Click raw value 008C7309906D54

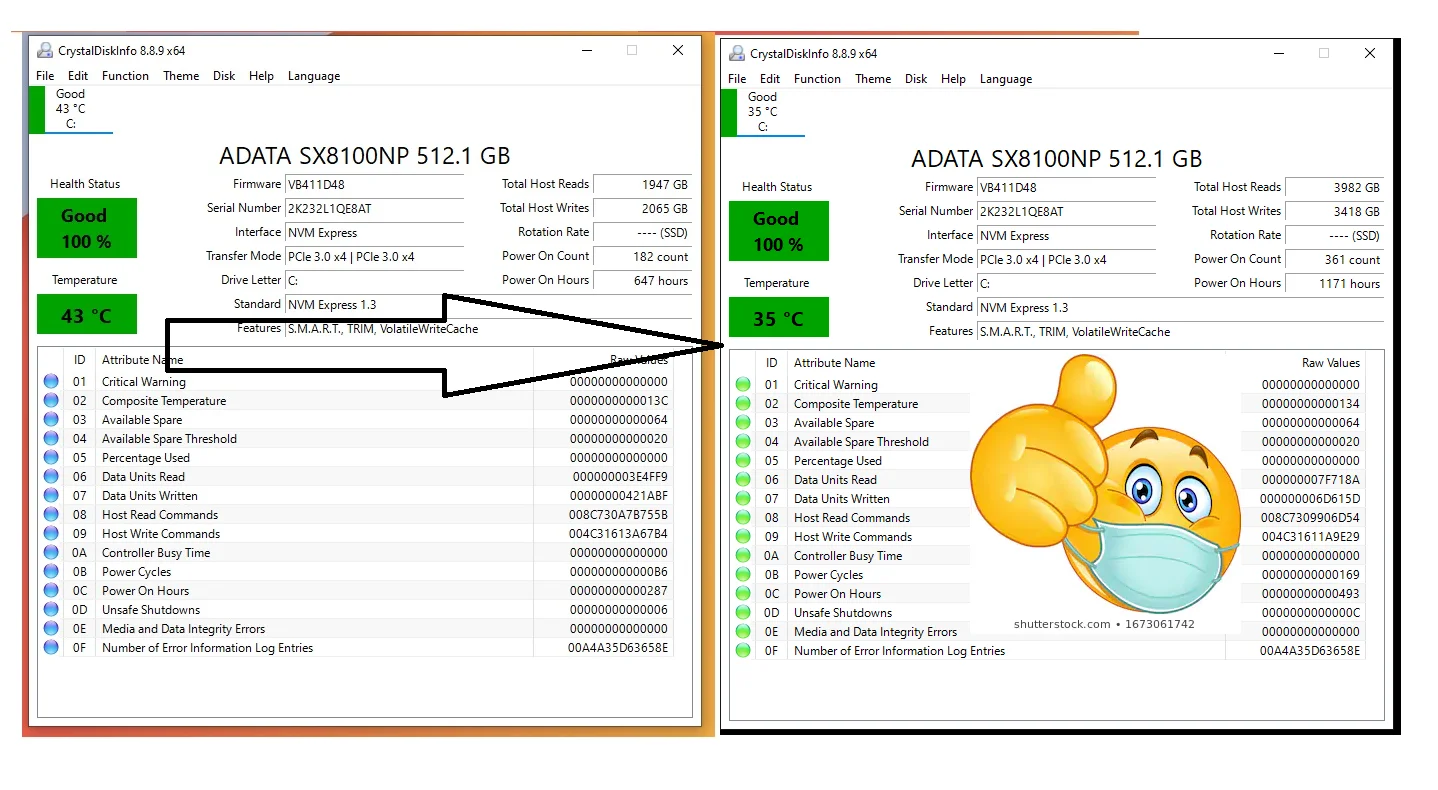tap(1310, 518)
